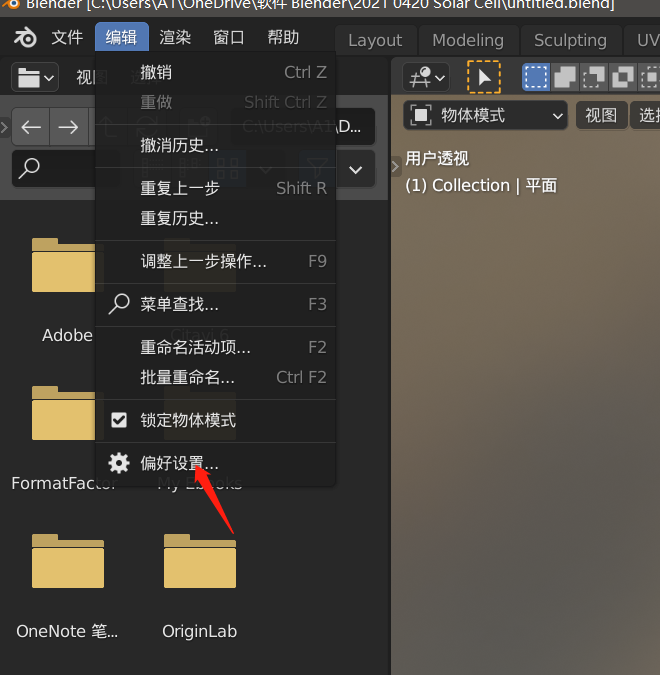Open 偏好设置... preferences
The height and width of the screenshot is (675, 660).
click(x=215, y=463)
